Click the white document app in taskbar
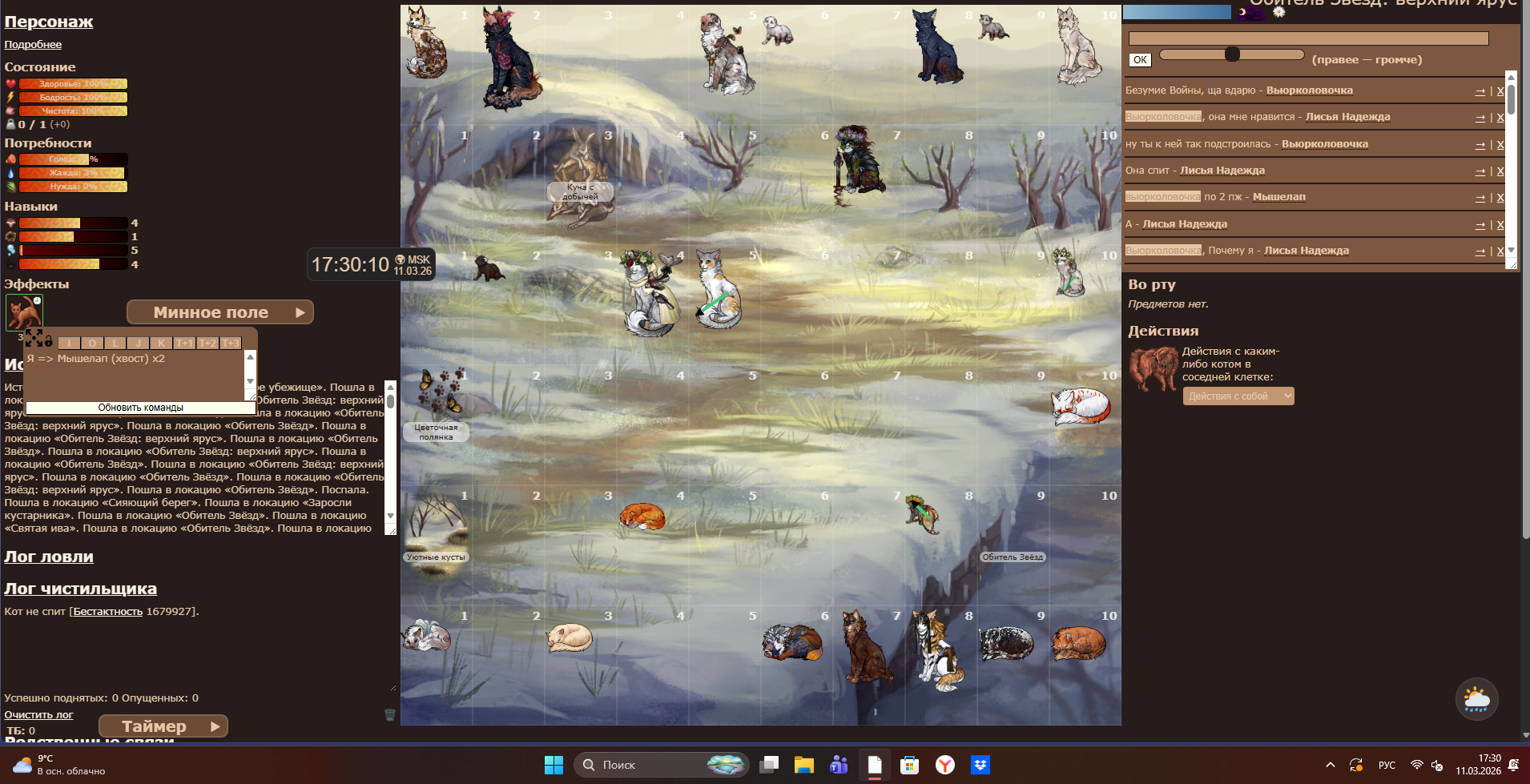This screenshot has width=1530, height=784. click(875, 765)
